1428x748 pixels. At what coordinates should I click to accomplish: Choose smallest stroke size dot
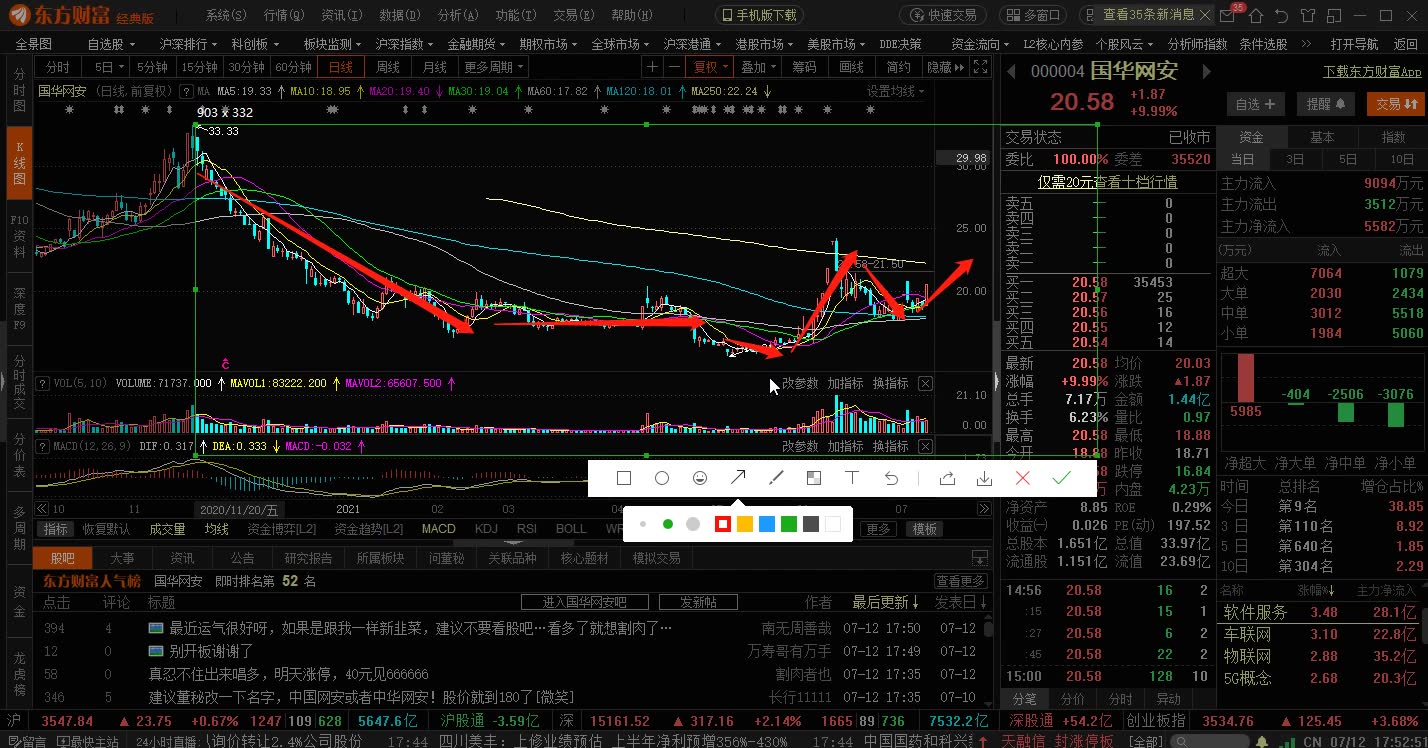pyautogui.click(x=643, y=524)
